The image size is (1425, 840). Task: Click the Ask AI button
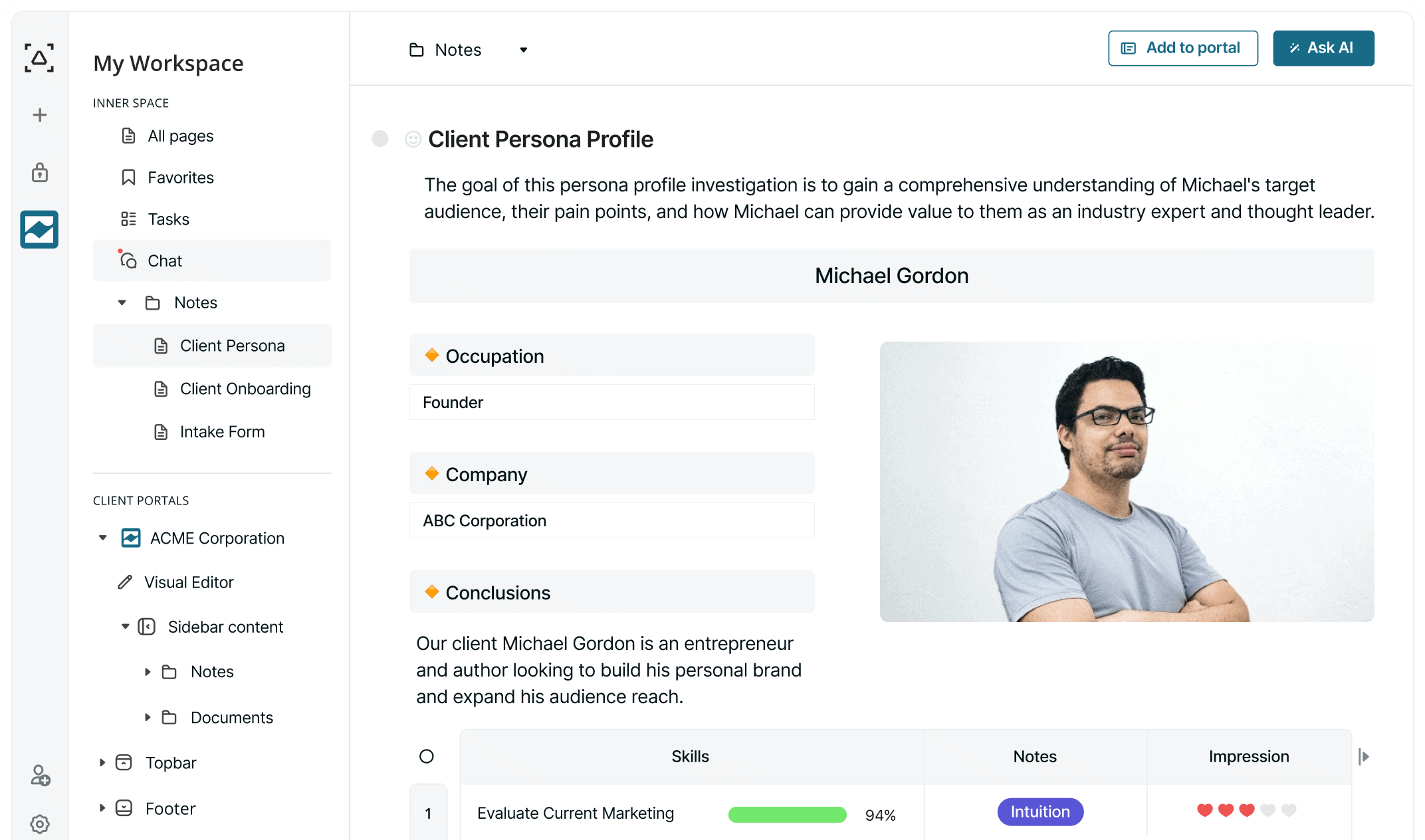coord(1323,48)
